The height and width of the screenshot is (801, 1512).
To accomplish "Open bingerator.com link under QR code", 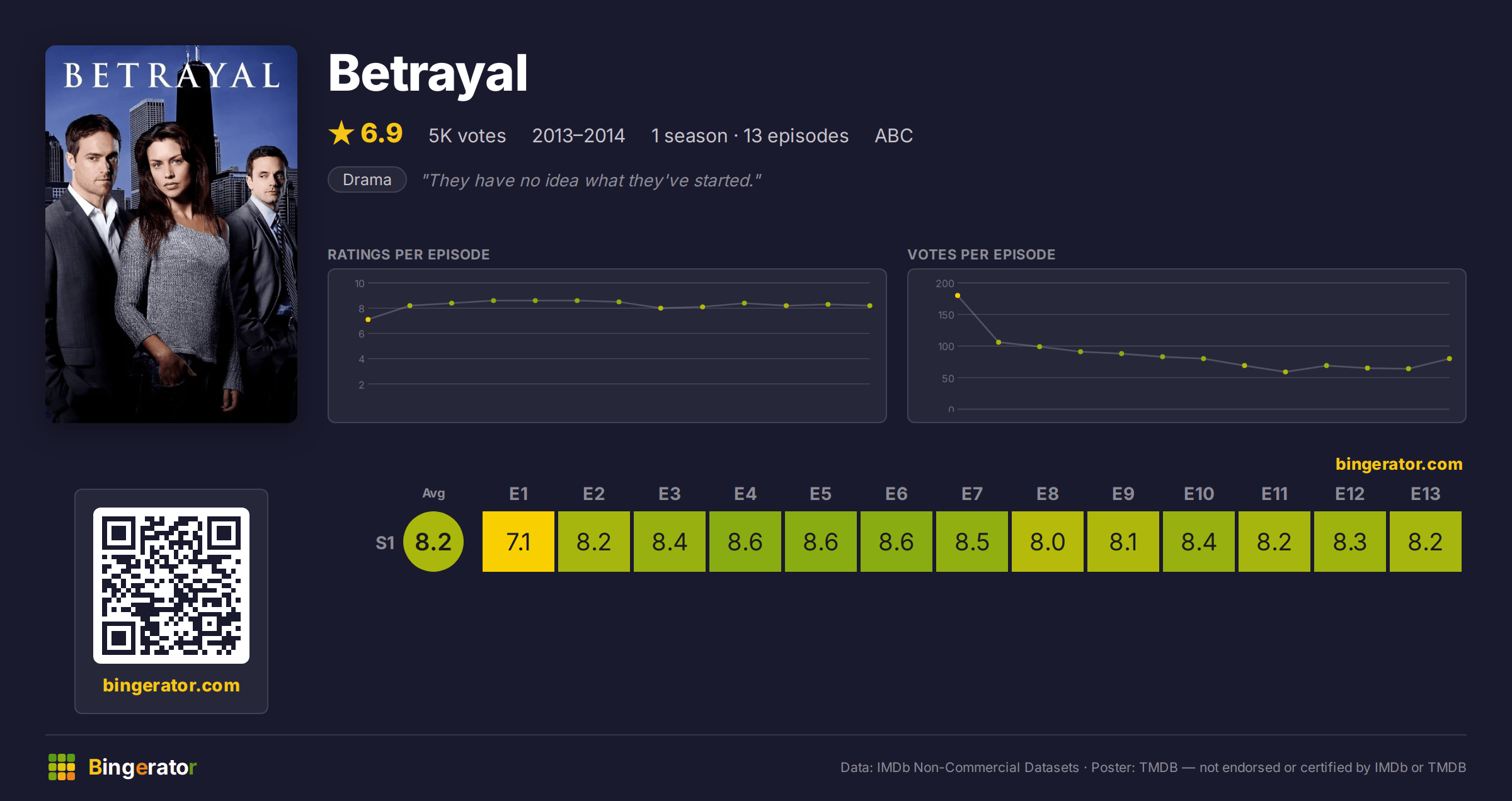I will click(171, 685).
